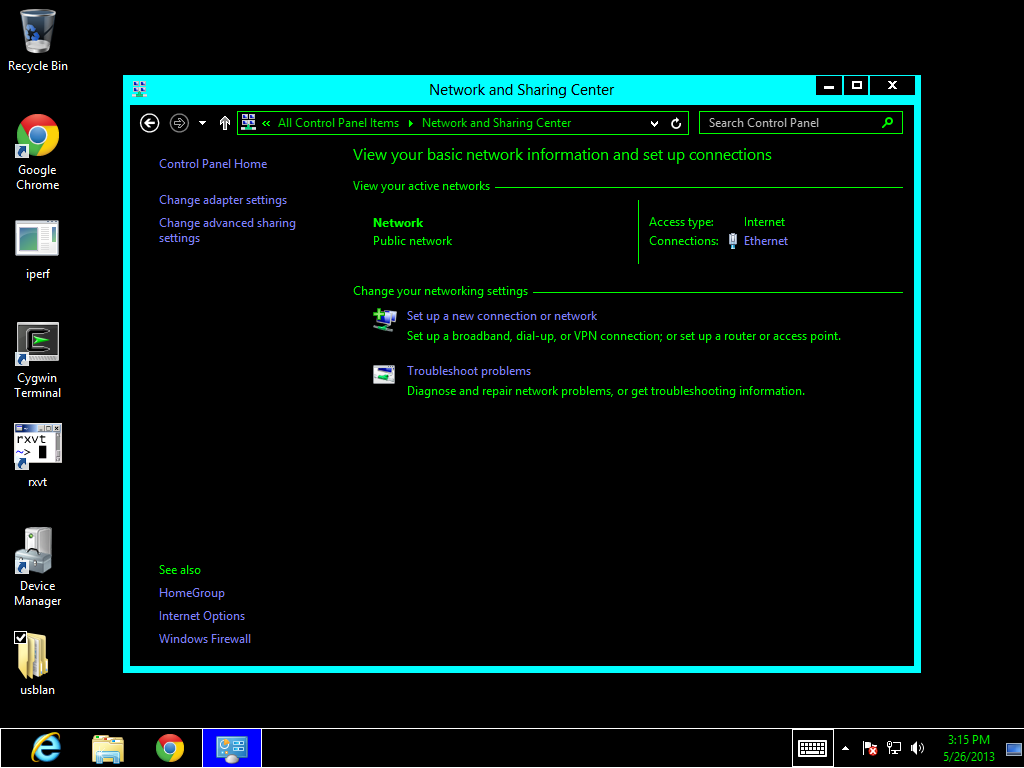Focus the Search Control Panel field
Screen dimensions: 1024x768
click(x=801, y=123)
